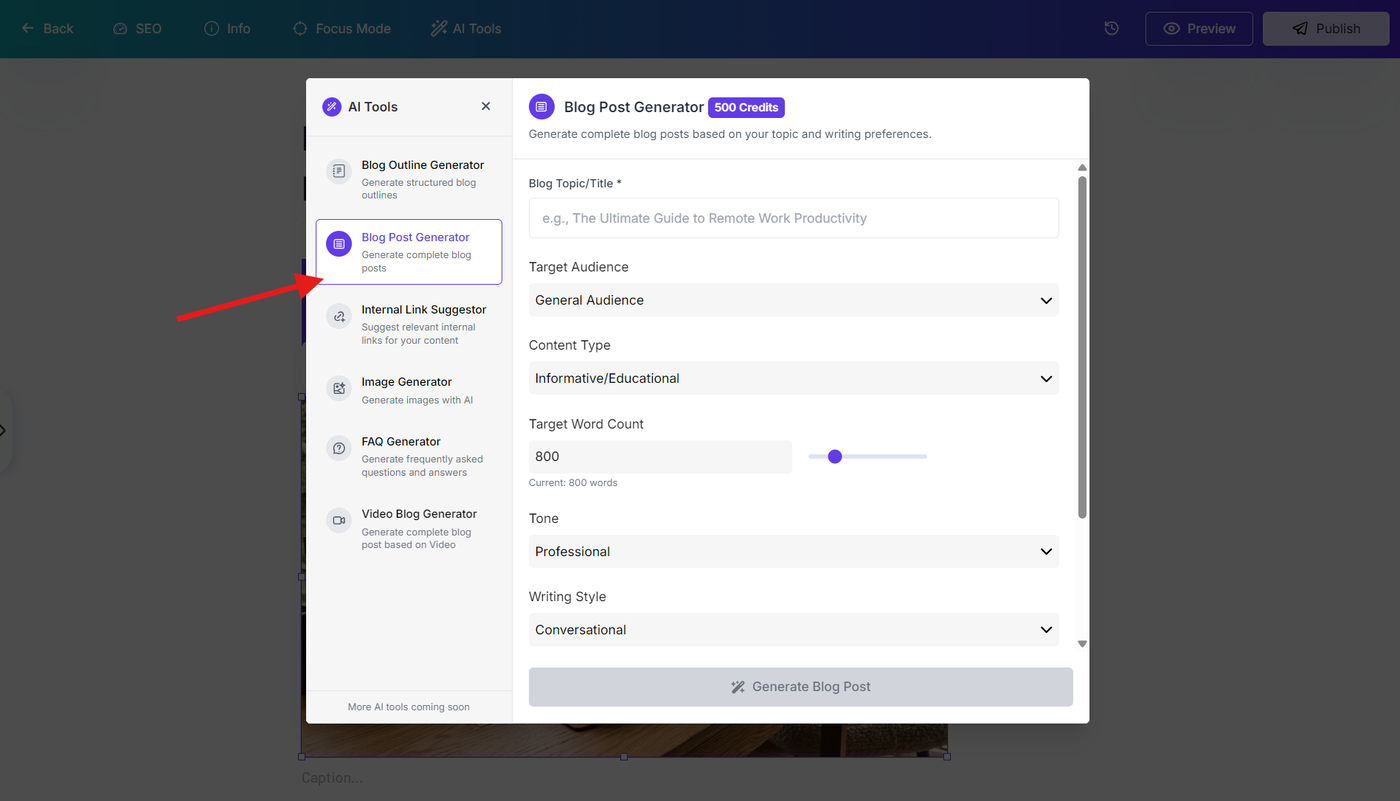This screenshot has height=801, width=1400.
Task: Click the Generate Blog Post button
Action: (x=801, y=687)
